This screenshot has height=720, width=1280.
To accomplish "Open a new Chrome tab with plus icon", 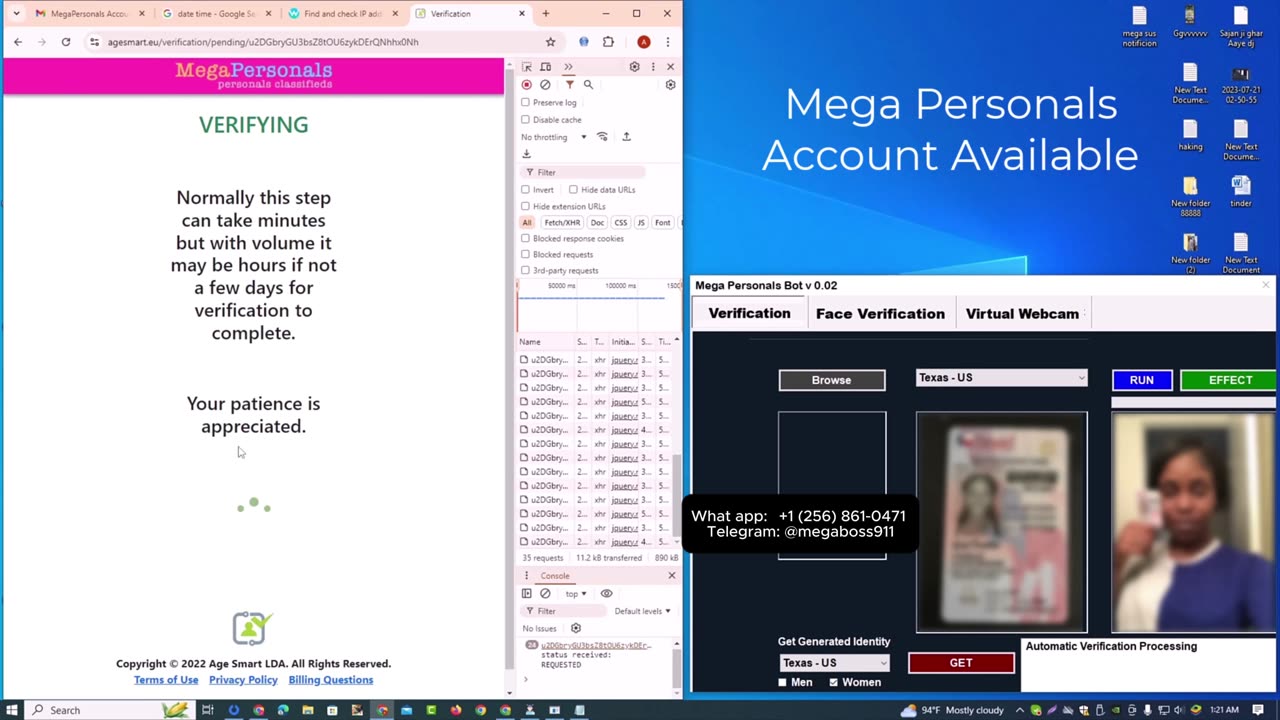I will tap(545, 14).
